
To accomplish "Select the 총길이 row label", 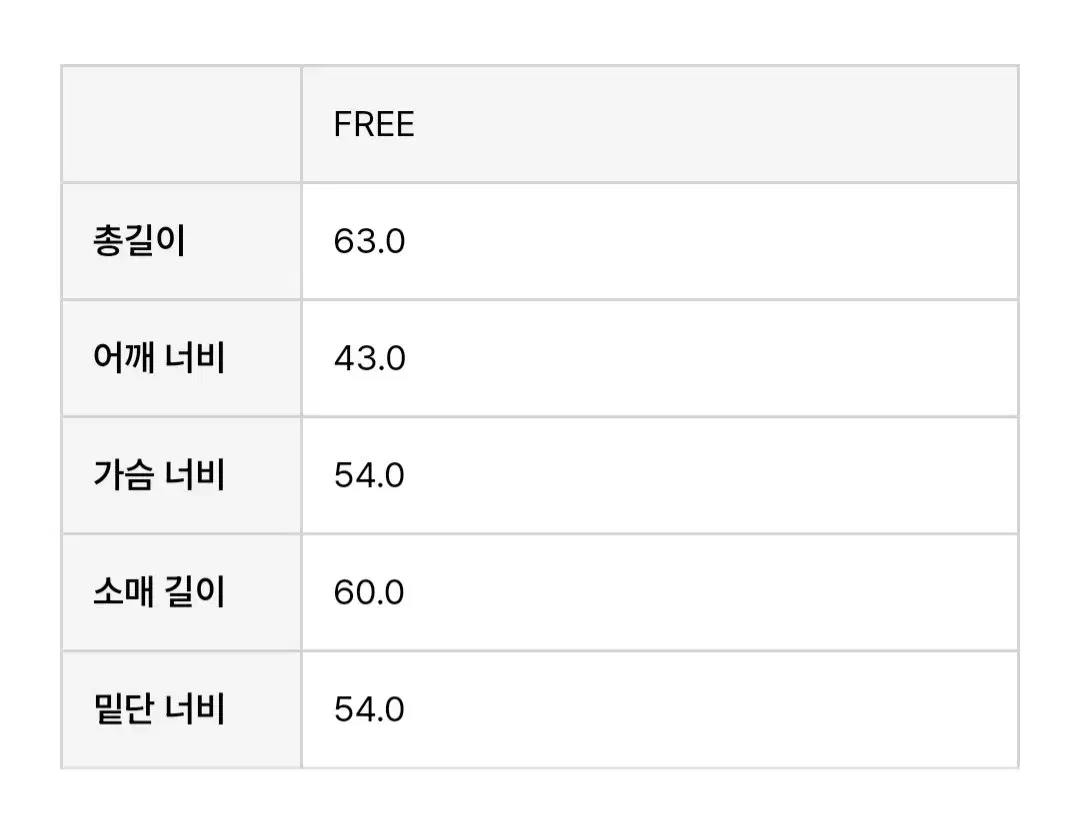I will tap(138, 242).
